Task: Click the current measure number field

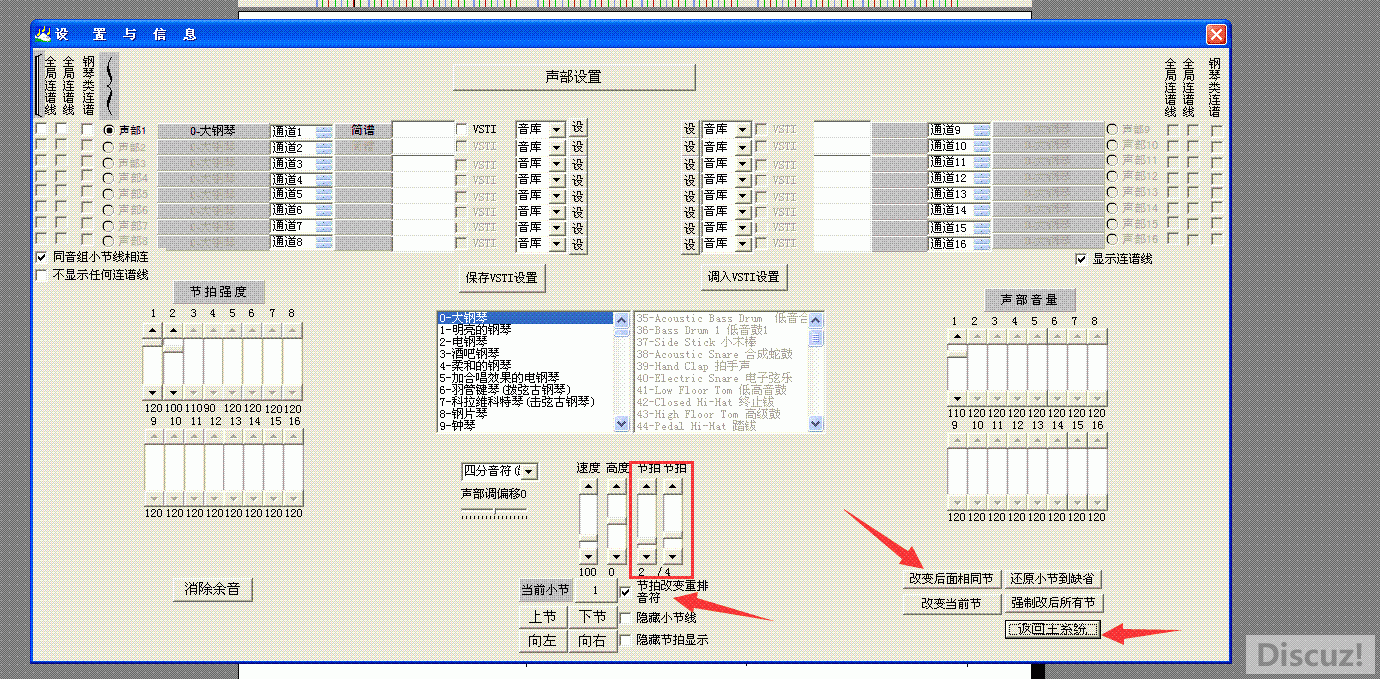Action: (x=596, y=591)
